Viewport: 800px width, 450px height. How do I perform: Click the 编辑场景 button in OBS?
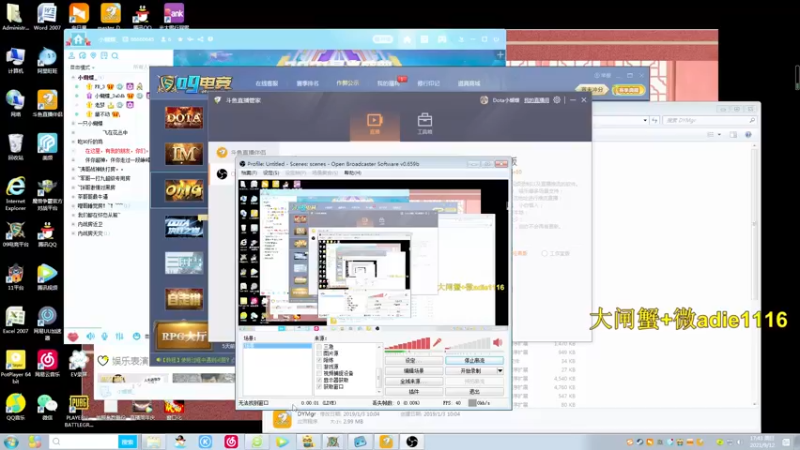tap(414, 371)
